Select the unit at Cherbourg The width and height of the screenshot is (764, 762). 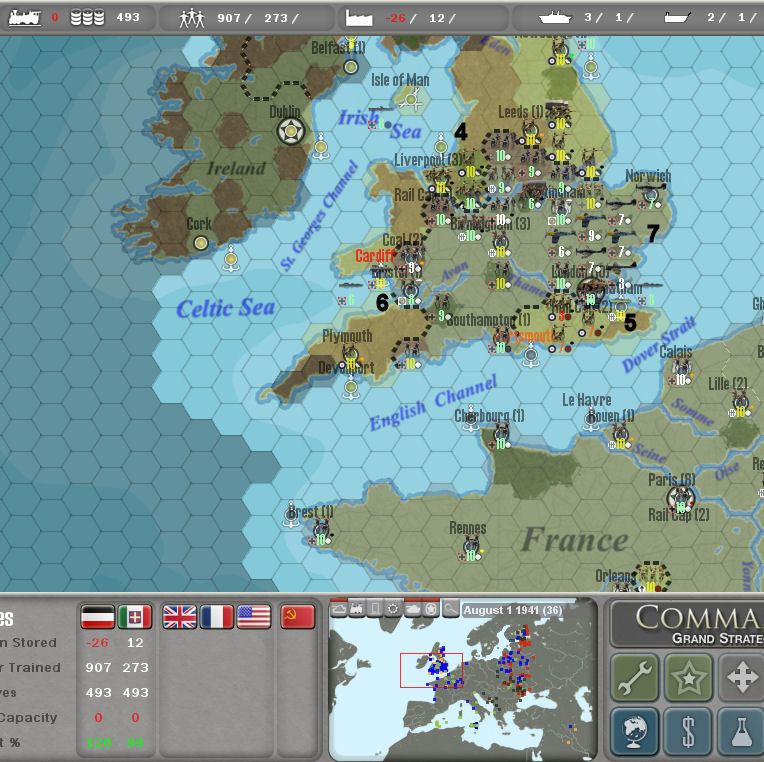tap(501, 435)
